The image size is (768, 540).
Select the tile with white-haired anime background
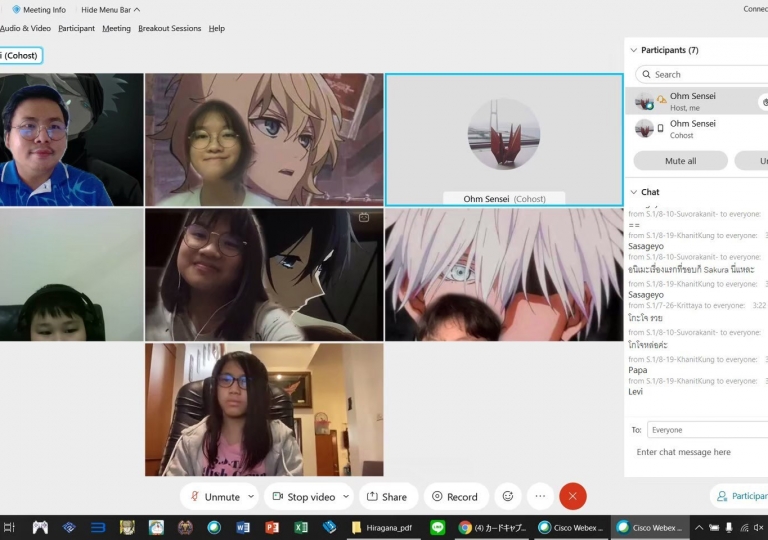click(504, 274)
